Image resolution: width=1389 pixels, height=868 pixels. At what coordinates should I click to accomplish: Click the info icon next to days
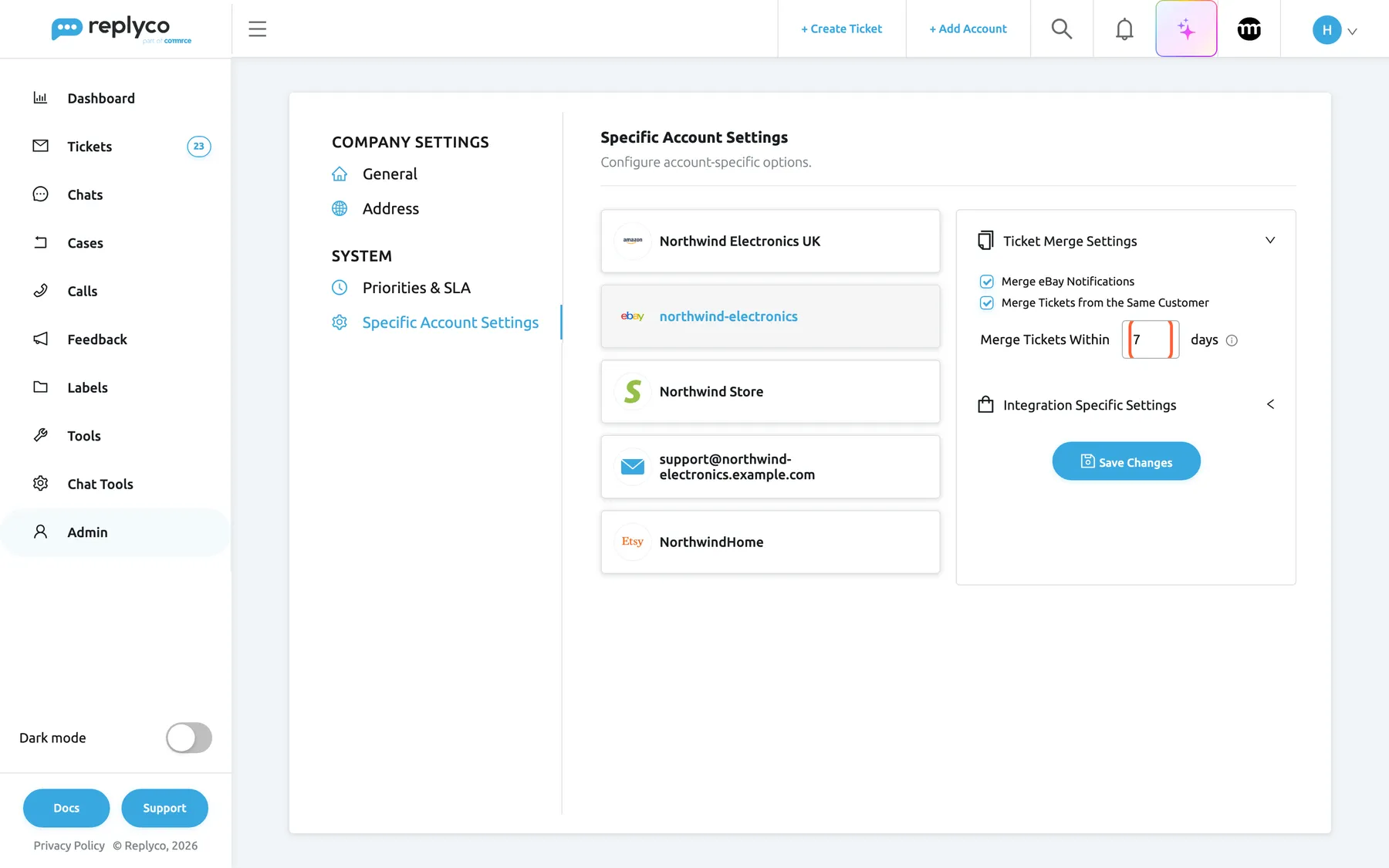(x=1232, y=340)
